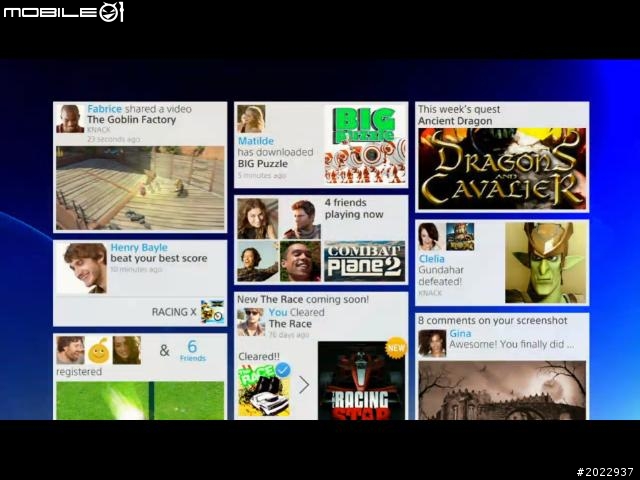Select 'Gundahar defeated!' text
Viewport: 640px width, 480px height.
tap(441, 276)
